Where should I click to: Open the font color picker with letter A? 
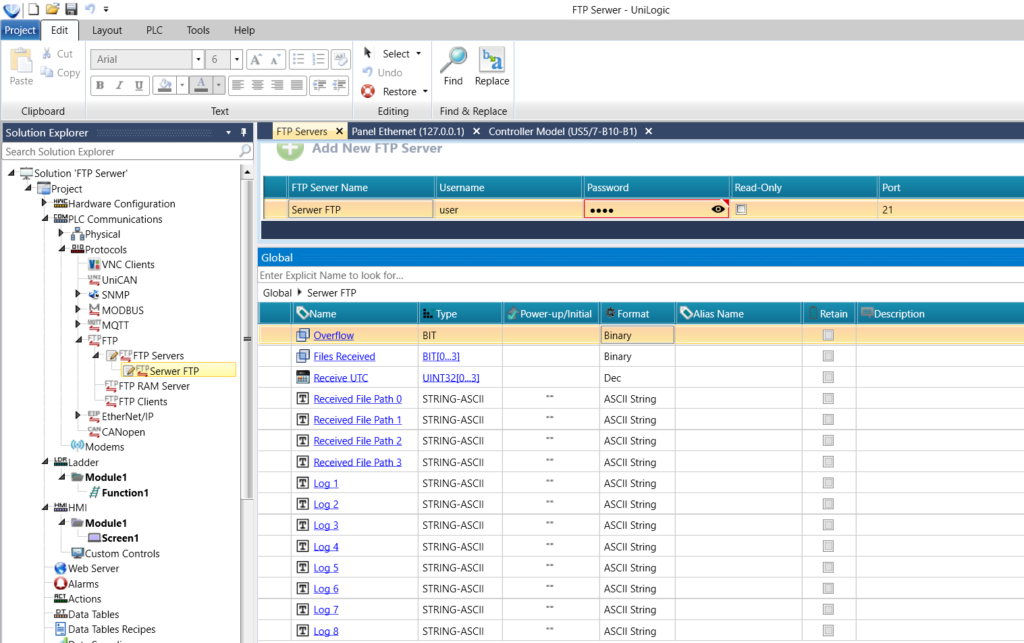201,86
